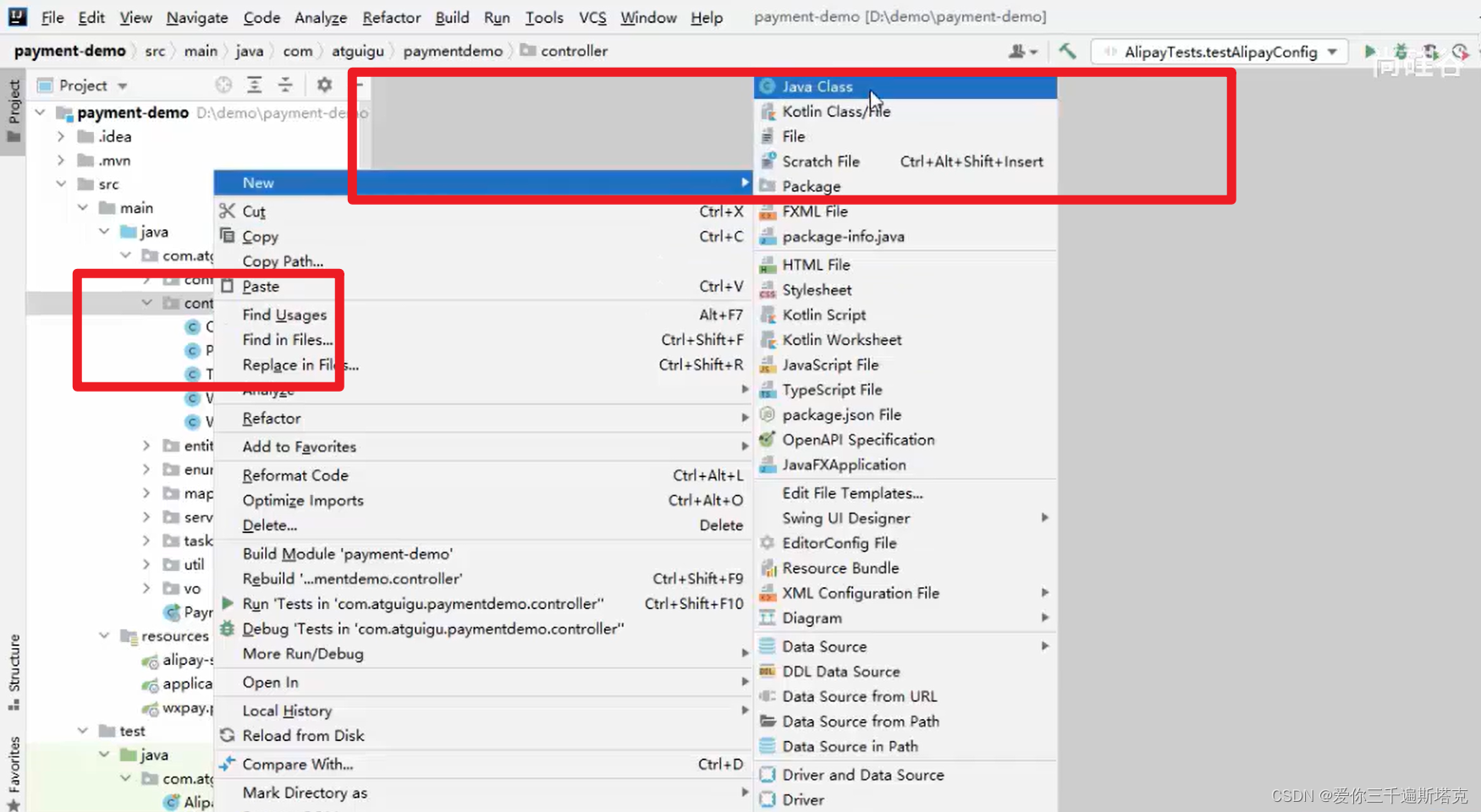Viewport: 1481px width, 812px height.
Task: Create a Scratch File
Action: (x=906, y=162)
